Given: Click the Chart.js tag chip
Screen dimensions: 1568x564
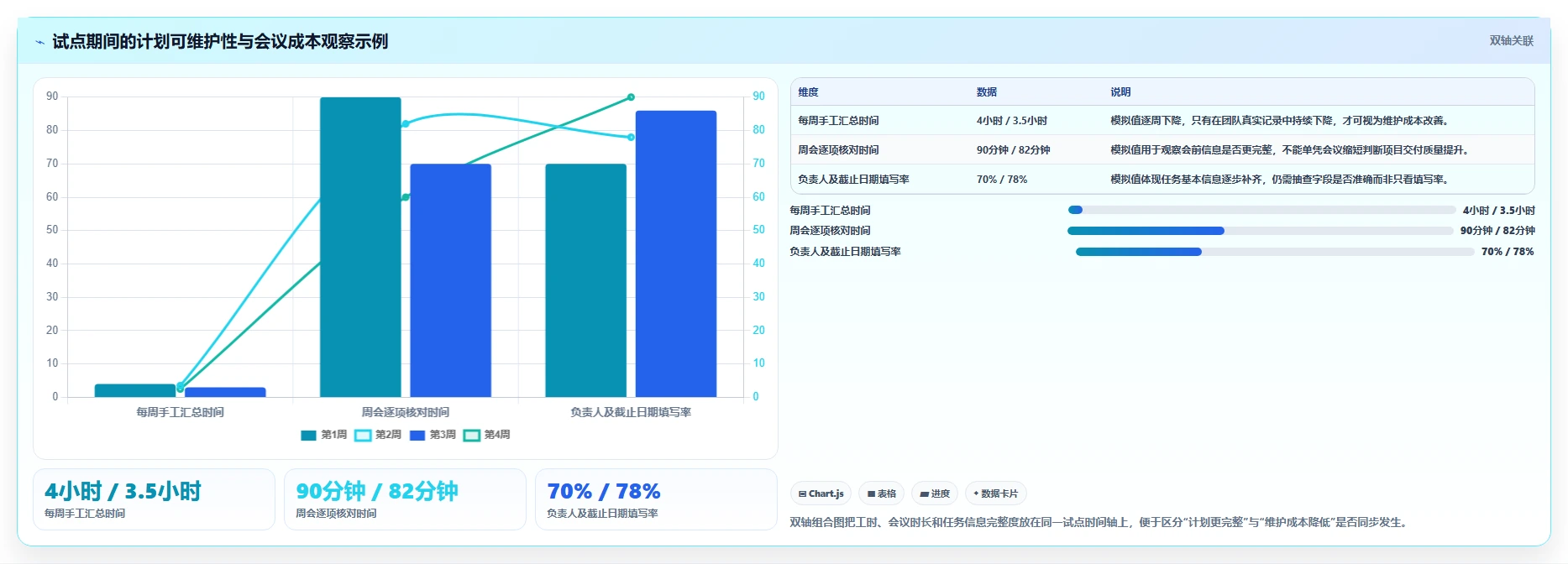Looking at the screenshot, I should coord(821,493).
